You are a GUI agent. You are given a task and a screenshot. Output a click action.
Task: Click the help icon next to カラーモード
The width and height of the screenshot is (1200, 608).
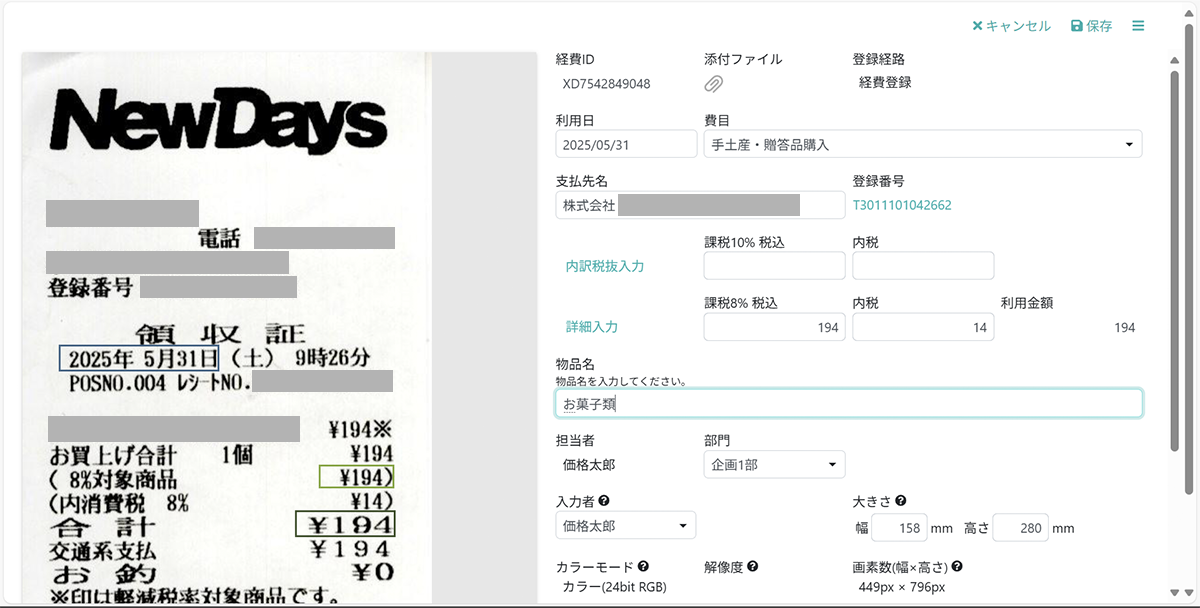coord(643,567)
